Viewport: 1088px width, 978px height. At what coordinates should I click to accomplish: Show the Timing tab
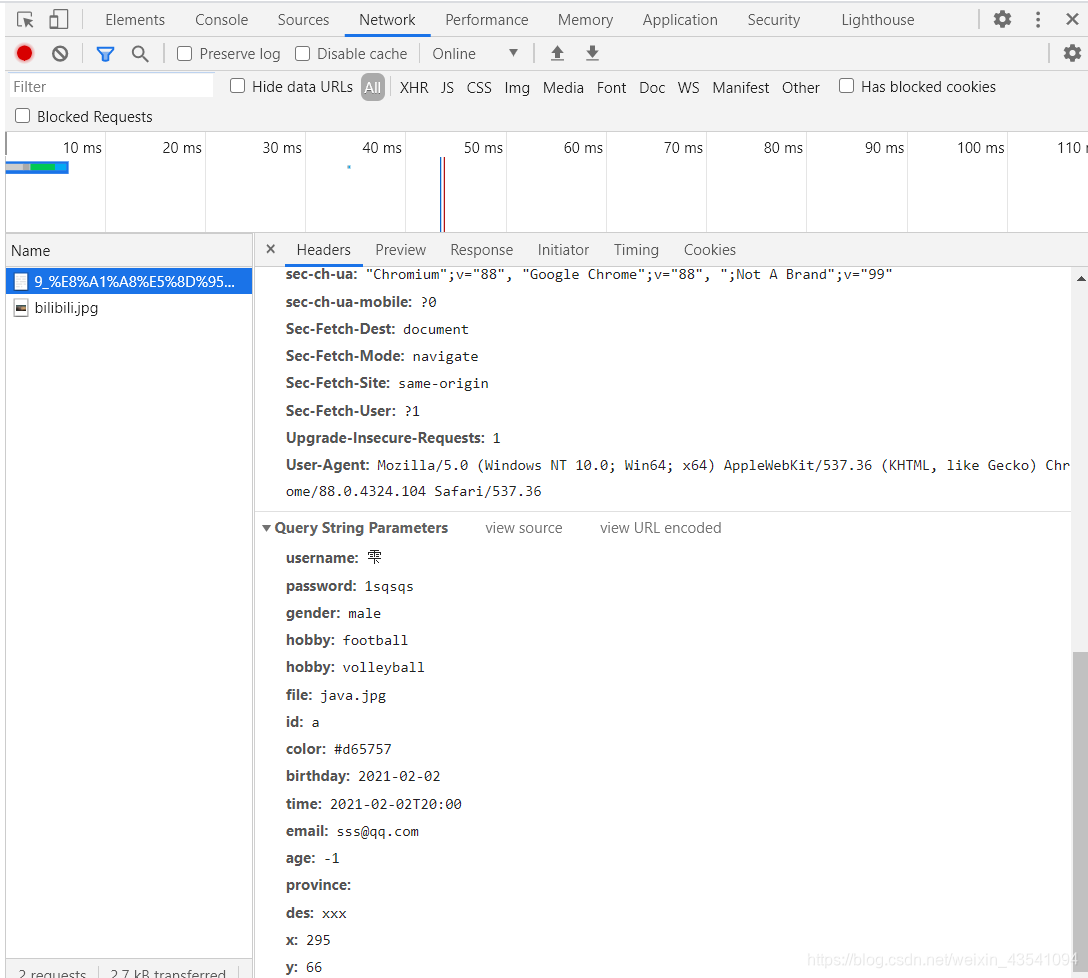click(x=636, y=250)
